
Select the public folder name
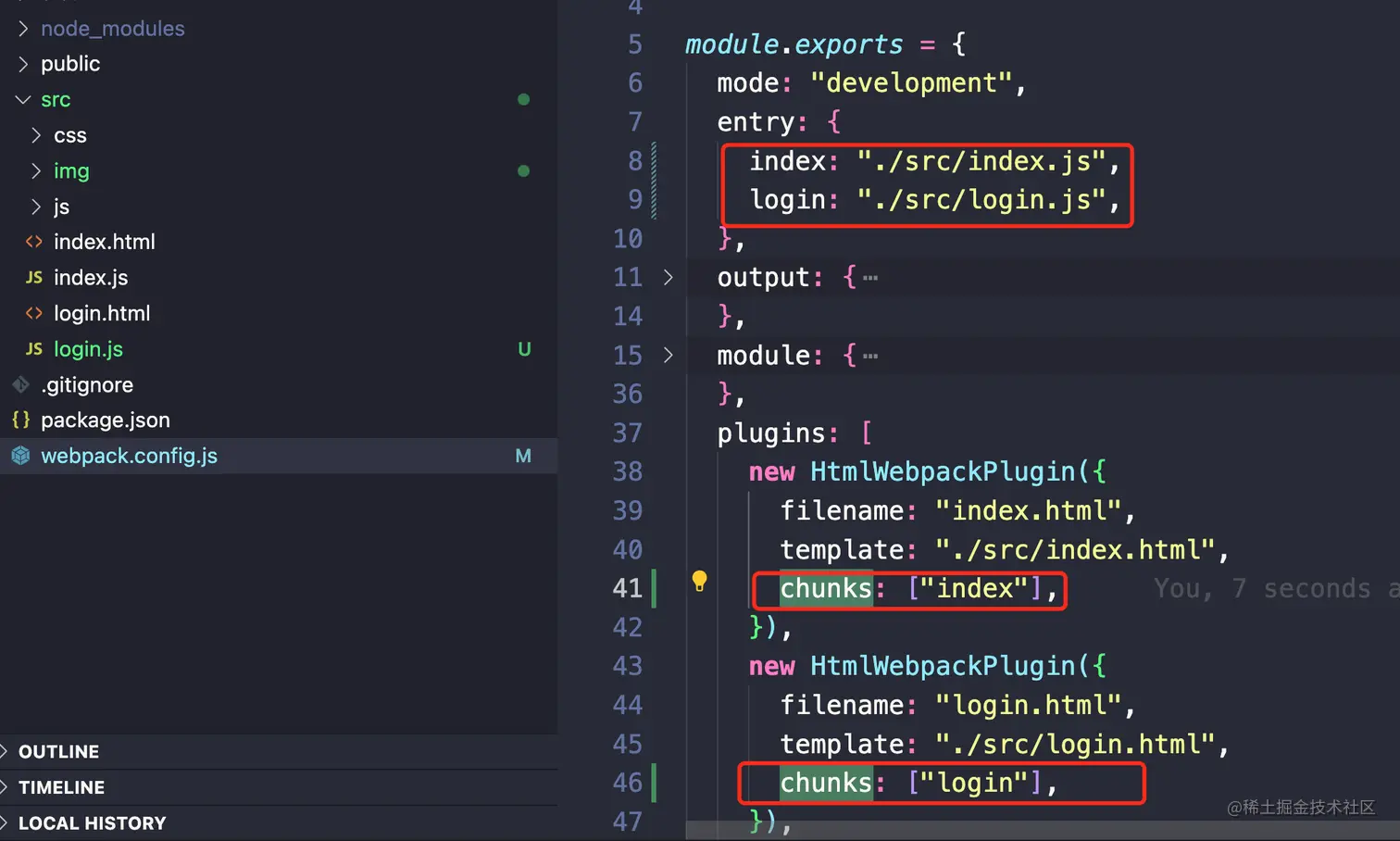tap(70, 64)
